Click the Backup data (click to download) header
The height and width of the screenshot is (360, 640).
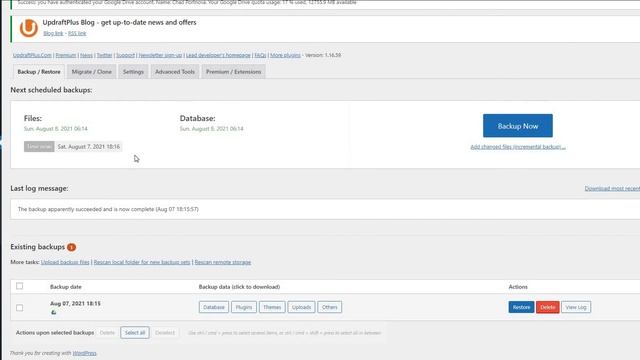(x=239, y=287)
